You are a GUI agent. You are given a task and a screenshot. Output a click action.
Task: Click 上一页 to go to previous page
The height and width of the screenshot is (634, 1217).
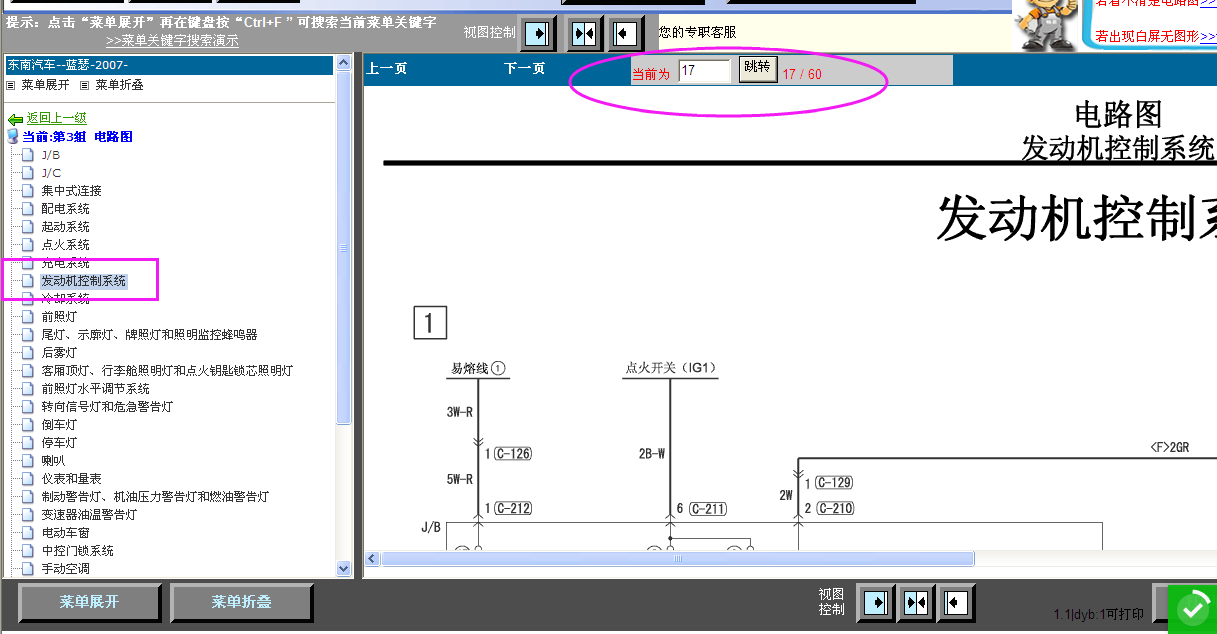387,69
